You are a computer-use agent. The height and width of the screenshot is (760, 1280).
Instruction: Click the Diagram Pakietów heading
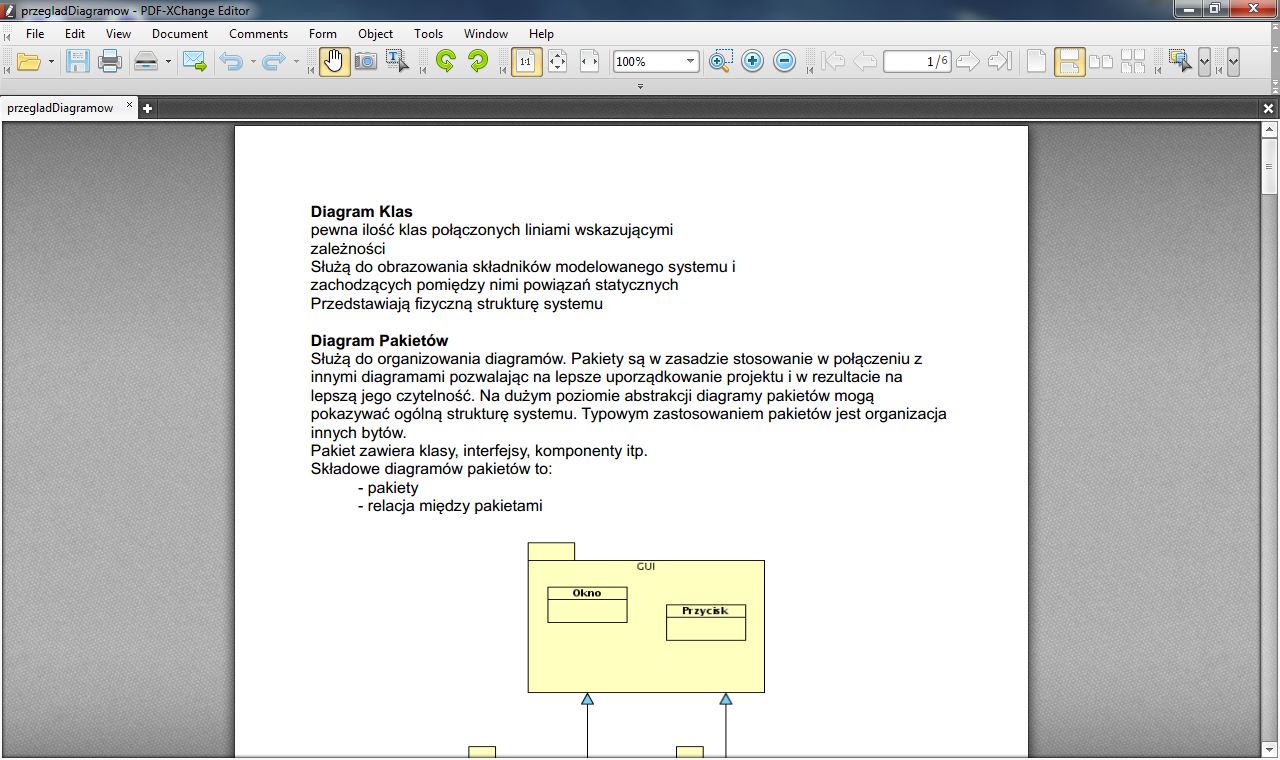coord(379,341)
